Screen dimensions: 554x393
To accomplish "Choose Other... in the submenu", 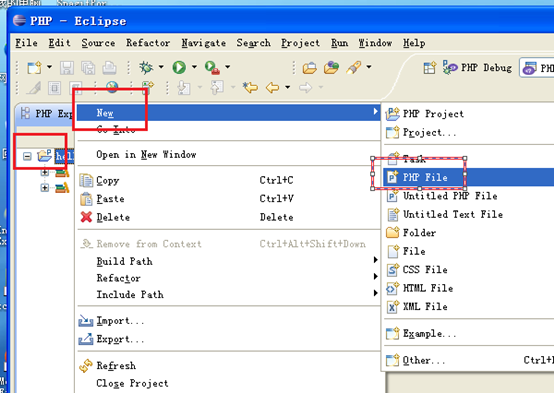I will pyautogui.click(x=468, y=360).
